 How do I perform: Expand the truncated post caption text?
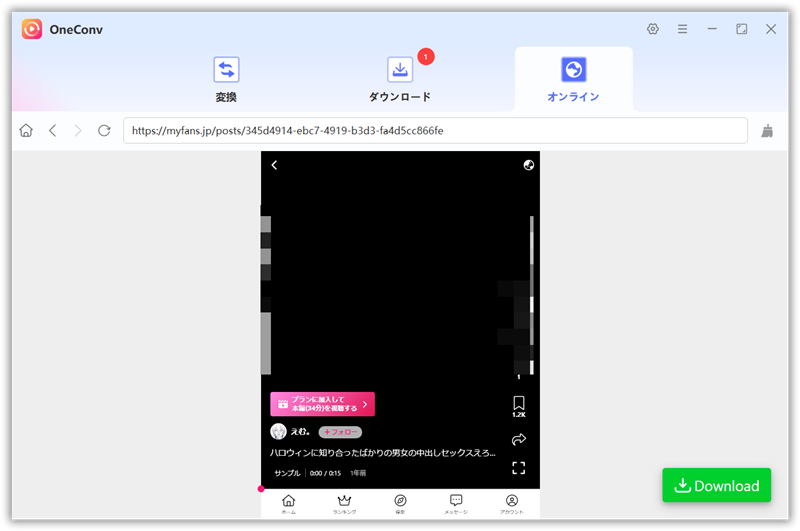[383, 452]
